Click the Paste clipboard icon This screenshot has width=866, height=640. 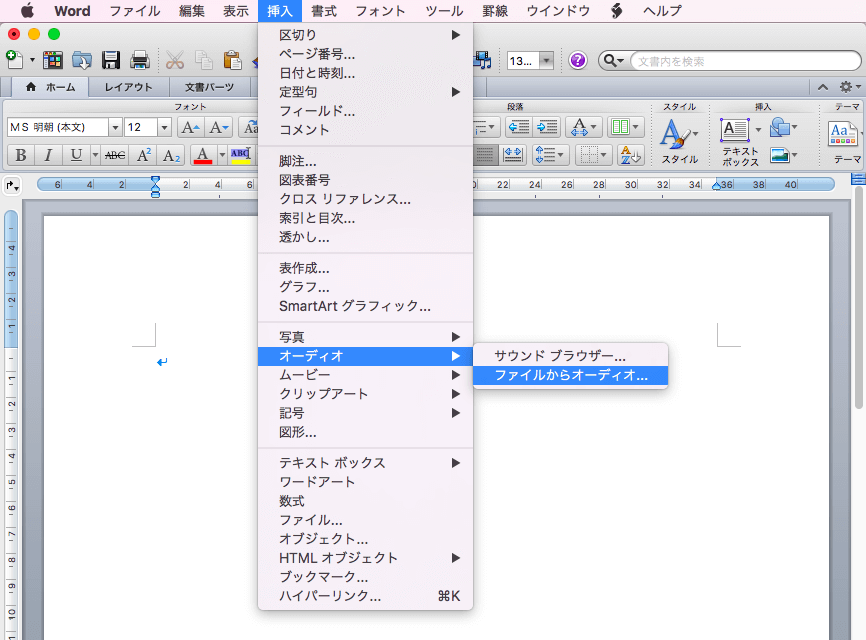point(233,60)
